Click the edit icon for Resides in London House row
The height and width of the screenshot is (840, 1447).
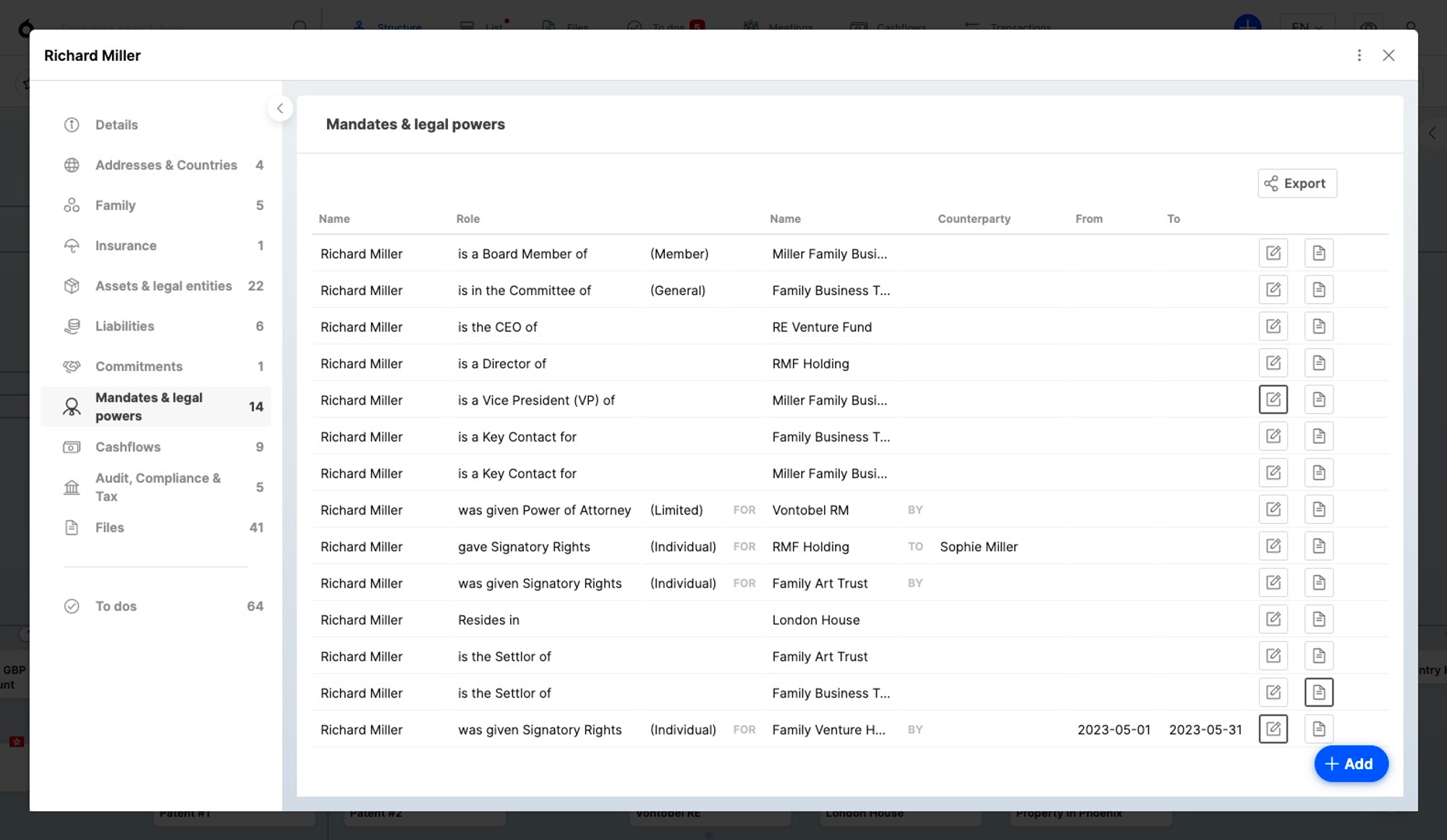pos(1273,619)
